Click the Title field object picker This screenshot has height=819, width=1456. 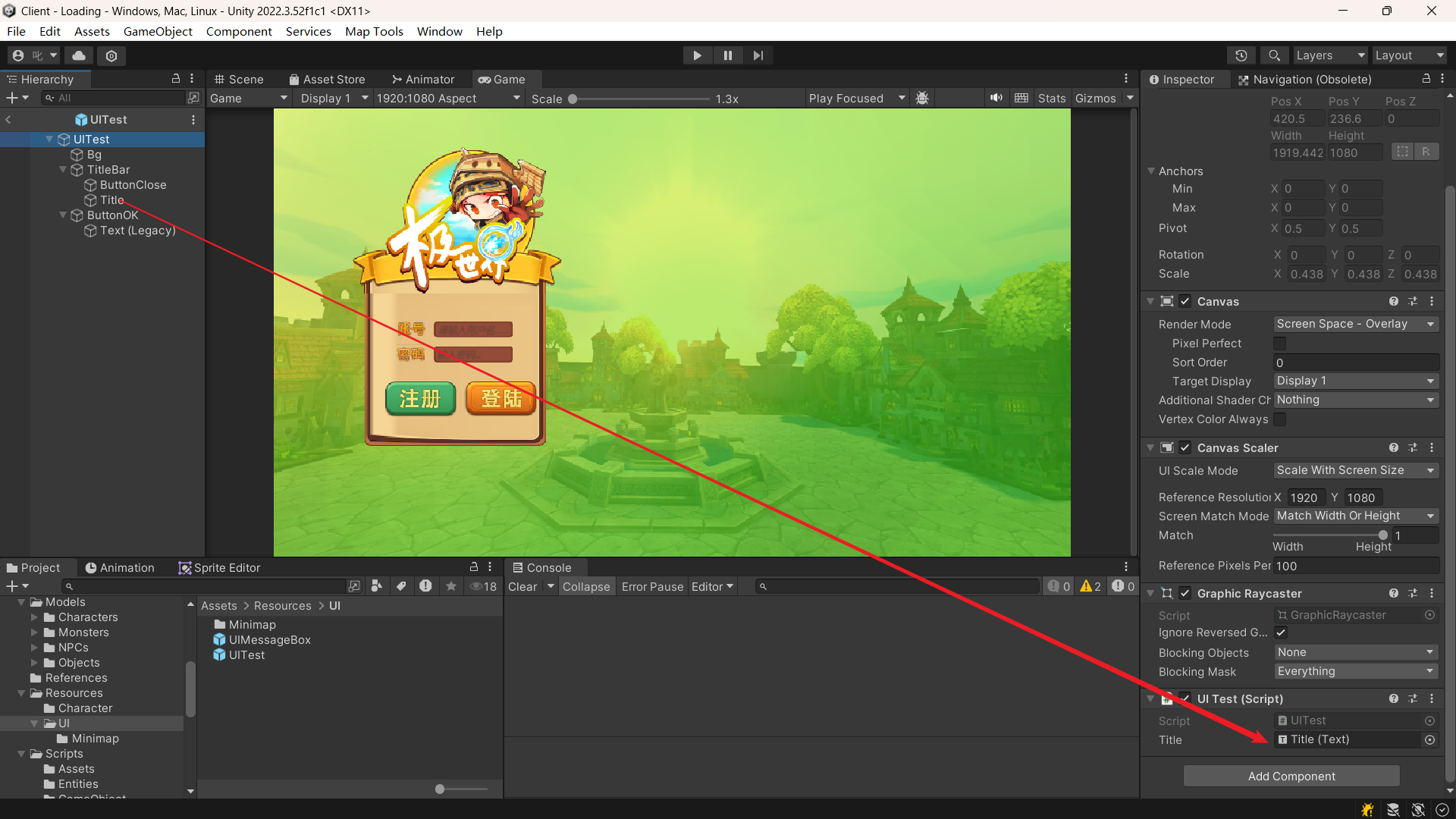coord(1429,739)
